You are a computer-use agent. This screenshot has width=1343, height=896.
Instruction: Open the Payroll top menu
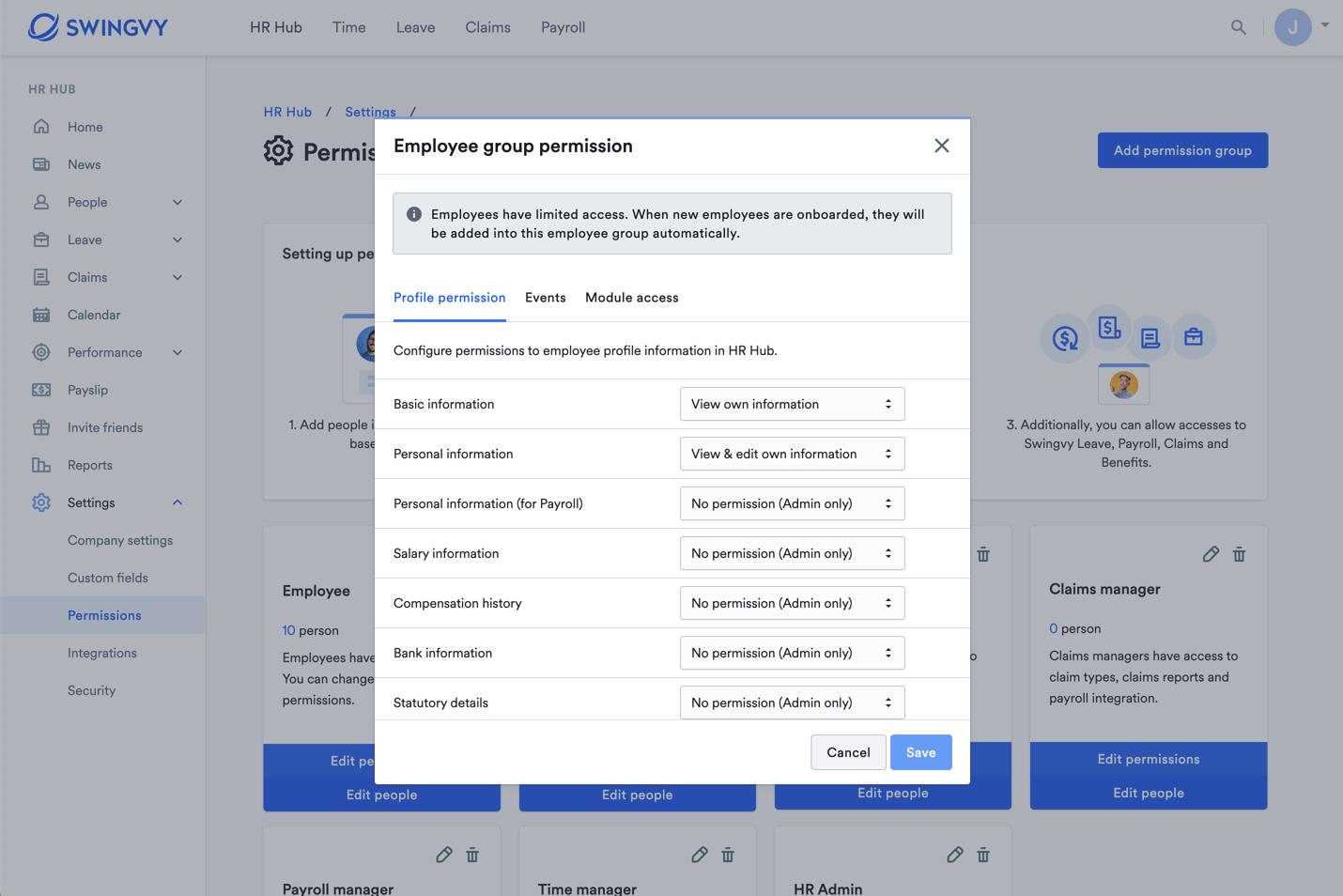(x=563, y=27)
